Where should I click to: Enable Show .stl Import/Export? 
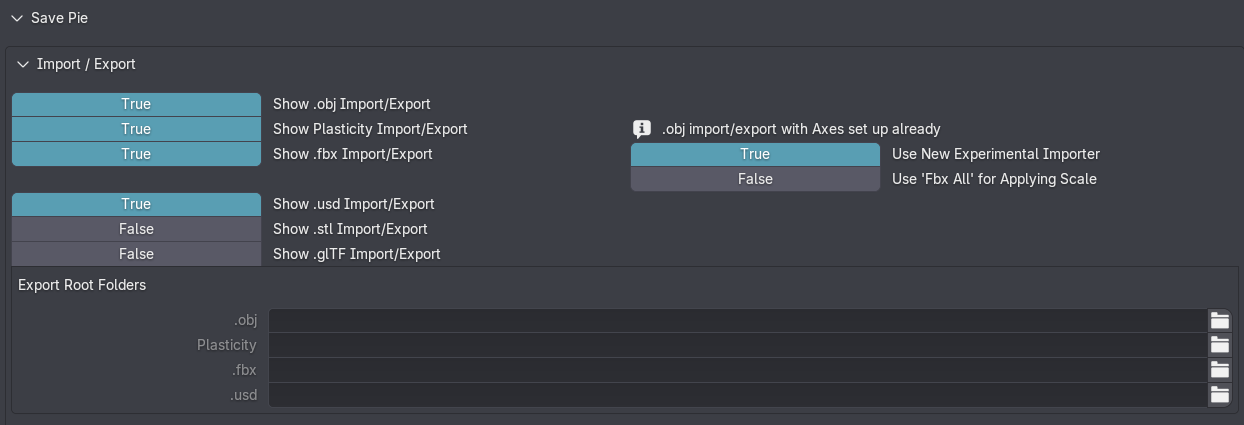136,229
